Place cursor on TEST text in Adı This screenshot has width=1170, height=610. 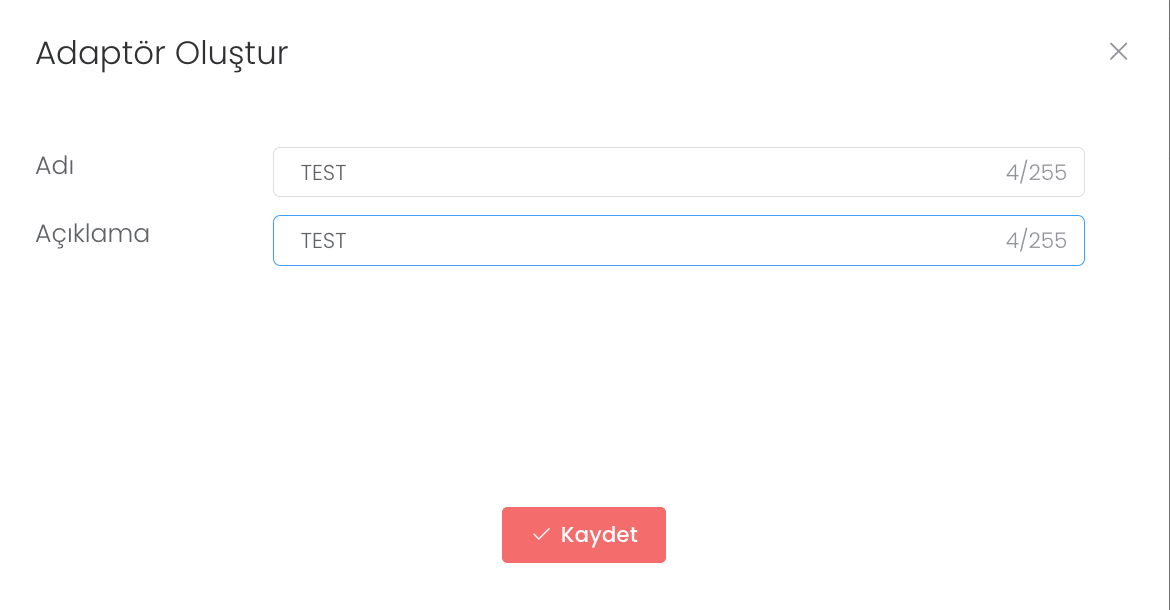tap(323, 173)
